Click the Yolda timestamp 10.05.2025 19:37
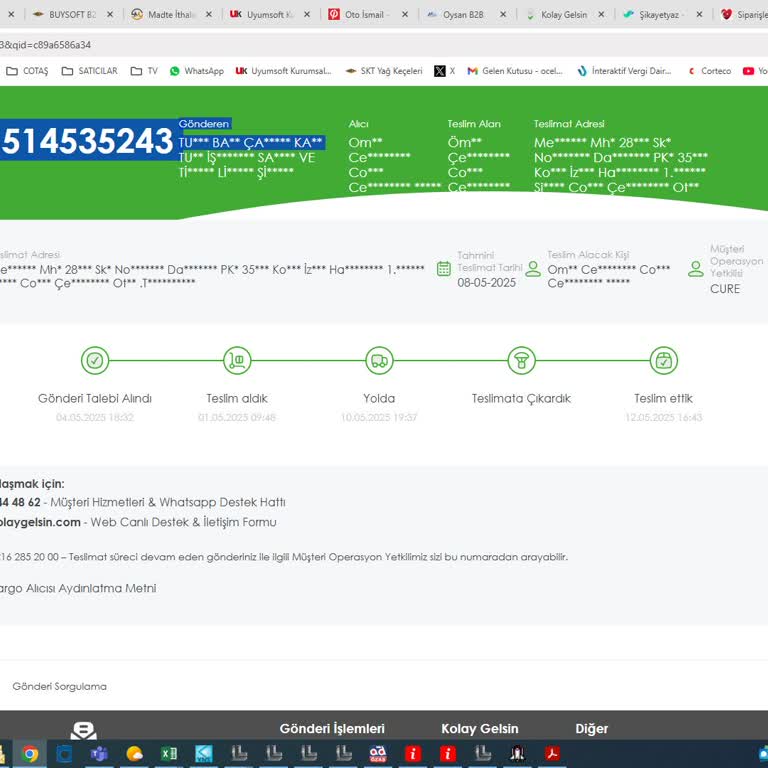The image size is (768, 768). pyautogui.click(x=379, y=417)
